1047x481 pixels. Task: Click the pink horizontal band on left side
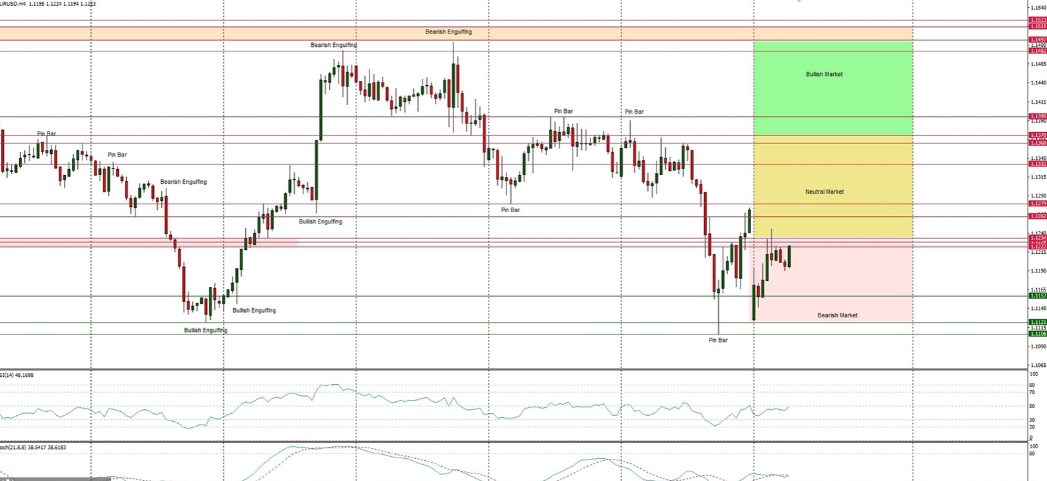pos(150,242)
